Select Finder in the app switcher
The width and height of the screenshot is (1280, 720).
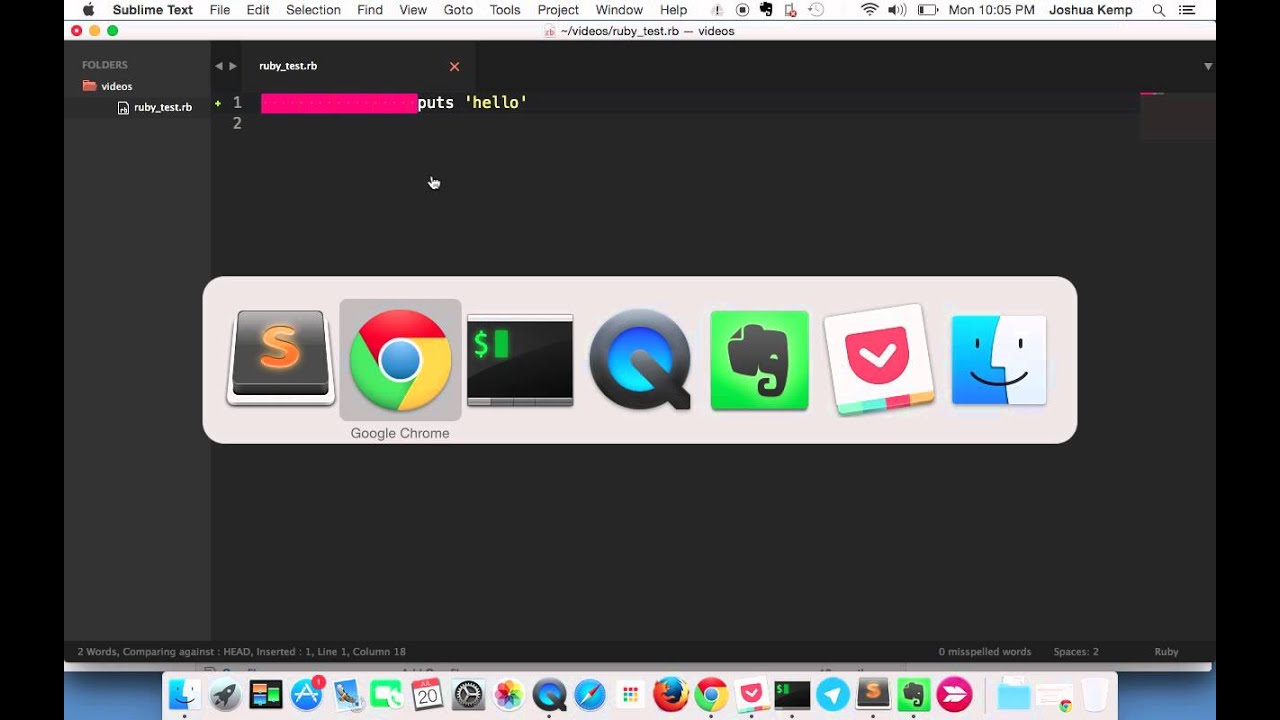click(999, 360)
